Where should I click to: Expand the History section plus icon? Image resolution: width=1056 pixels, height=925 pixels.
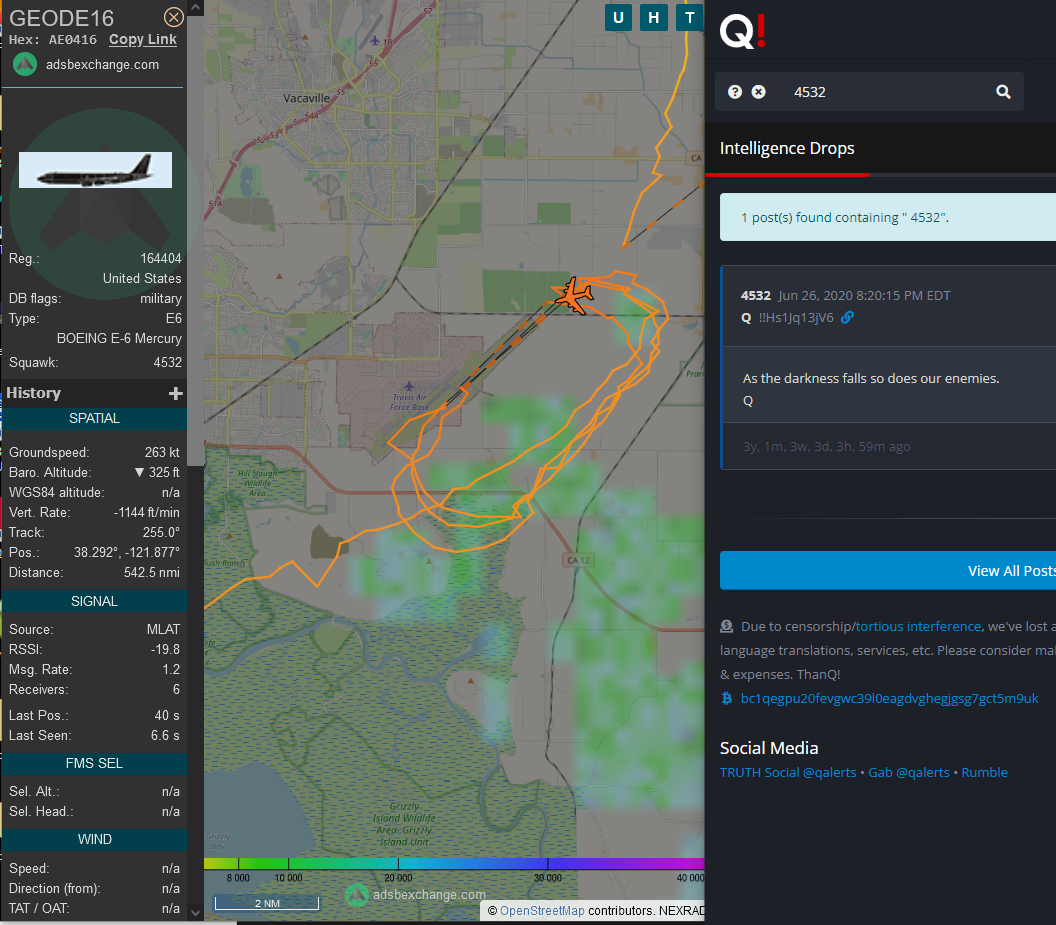coord(176,393)
